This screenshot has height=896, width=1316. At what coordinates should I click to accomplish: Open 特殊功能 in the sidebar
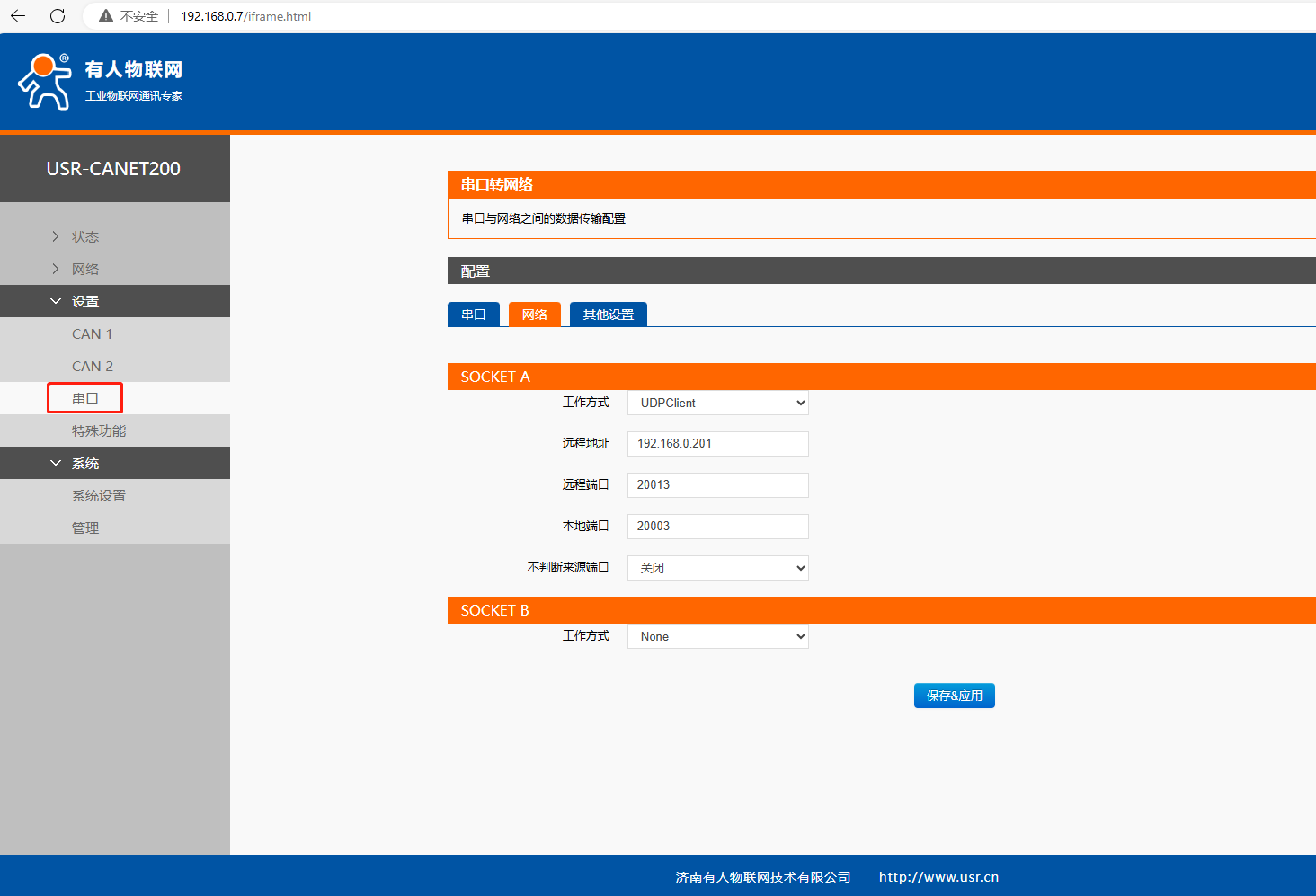point(98,430)
